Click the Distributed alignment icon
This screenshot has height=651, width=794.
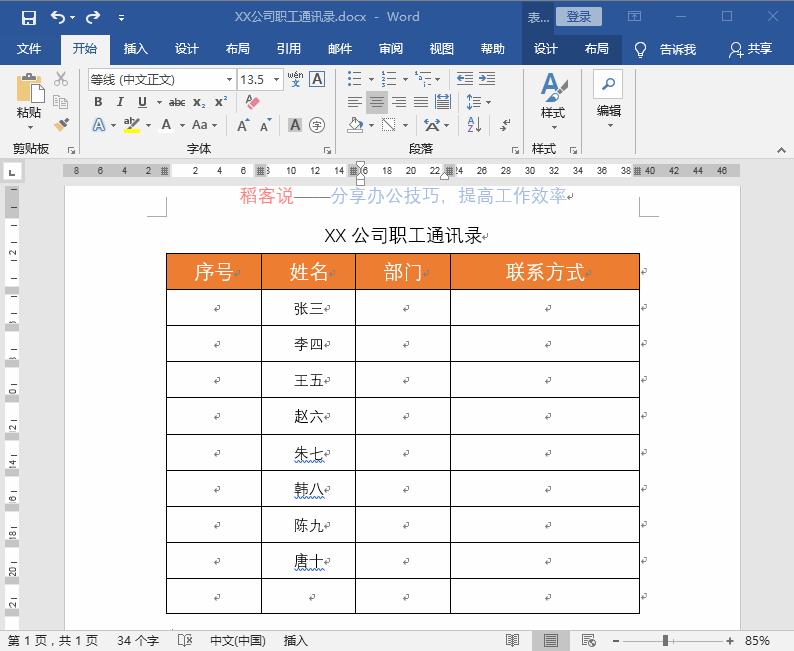click(x=443, y=102)
